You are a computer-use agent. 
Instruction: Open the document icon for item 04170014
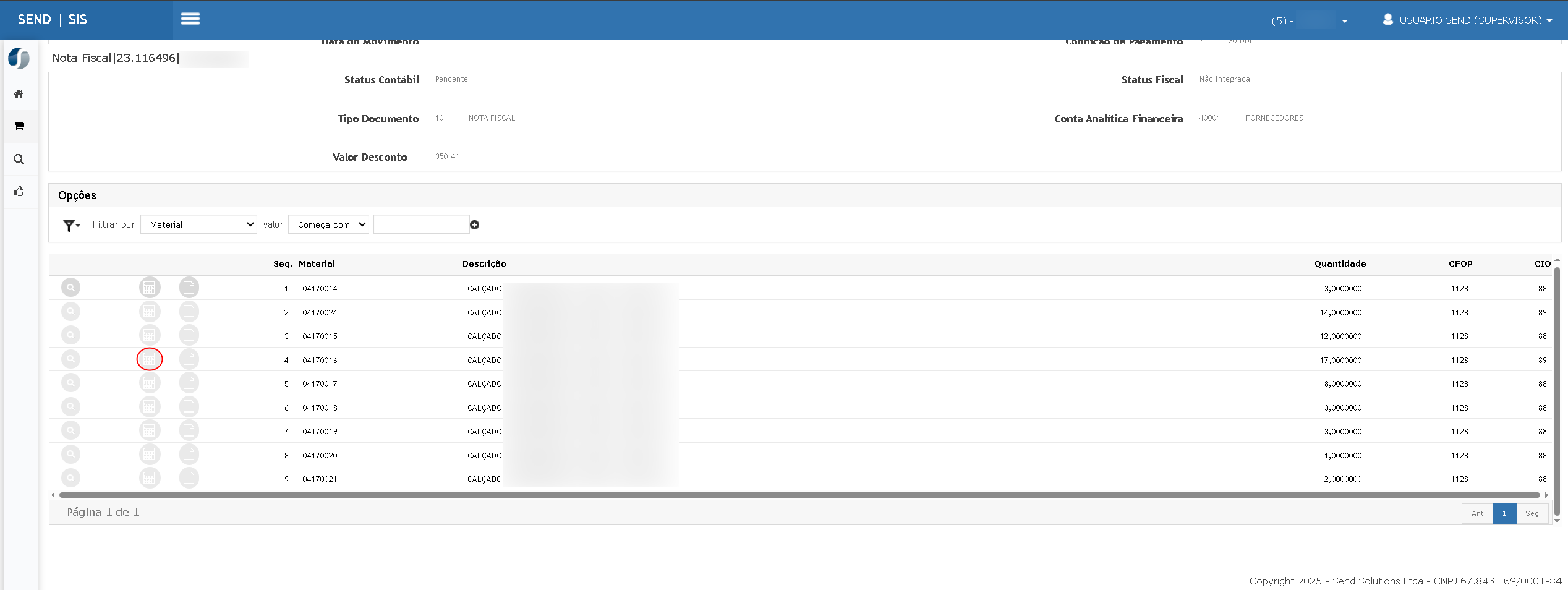(189, 288)
